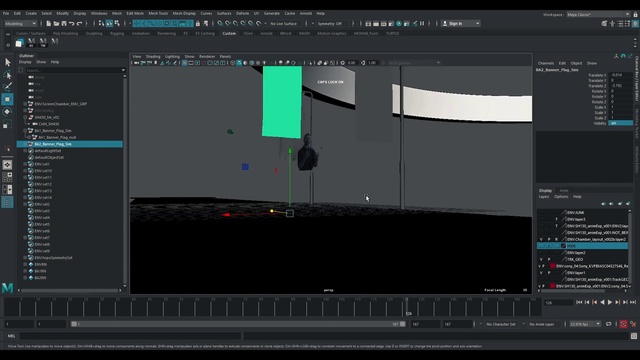Enable Snap to grids magnet icon
Viewport: 640px width, 360px height.
click(x=220, y=24)
